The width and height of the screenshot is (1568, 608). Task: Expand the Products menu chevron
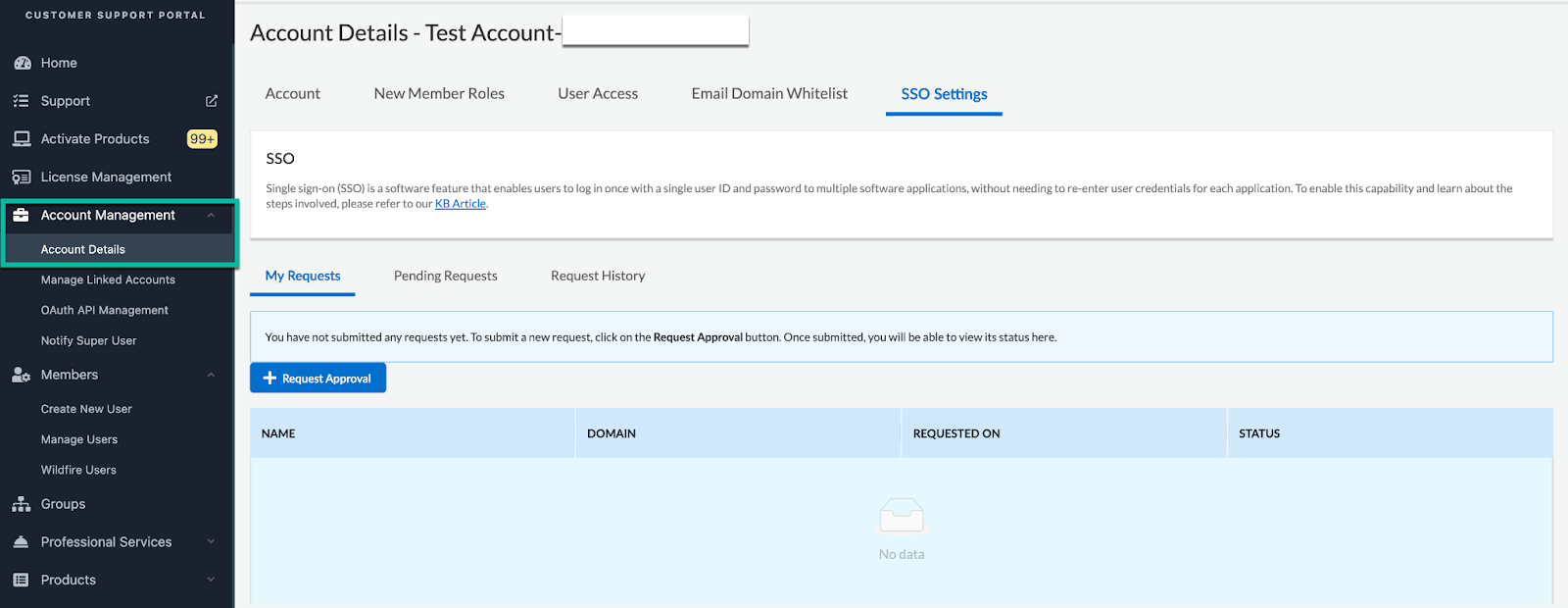(x=211, y=581)
